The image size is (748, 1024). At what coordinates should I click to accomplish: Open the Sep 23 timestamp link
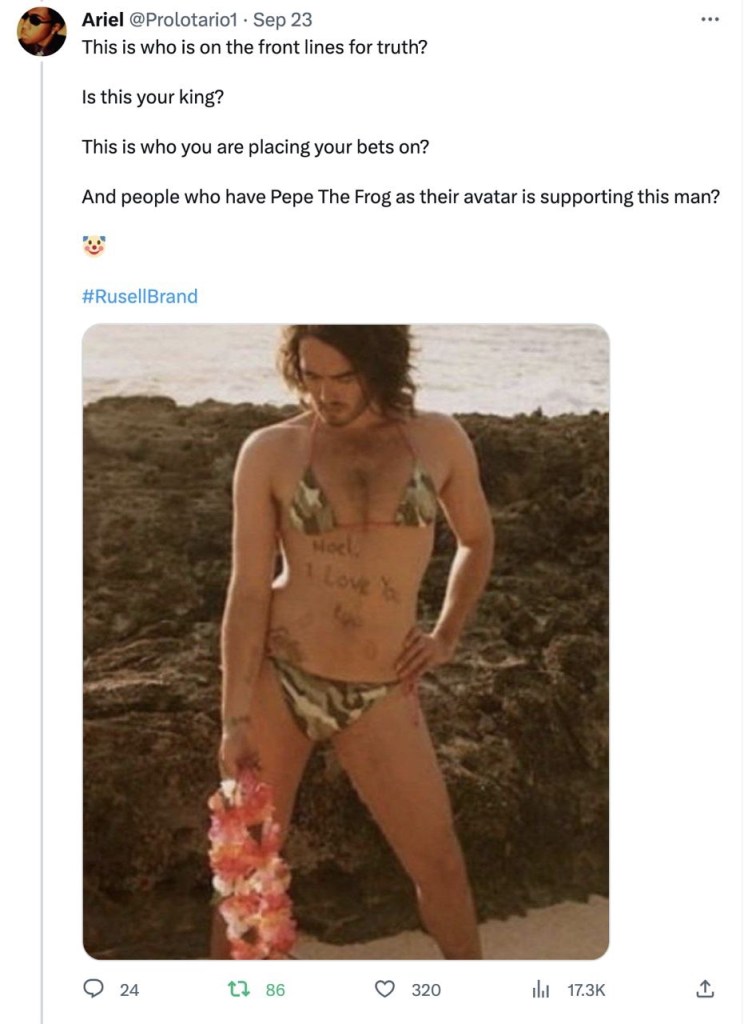click(x=283, y=20)
